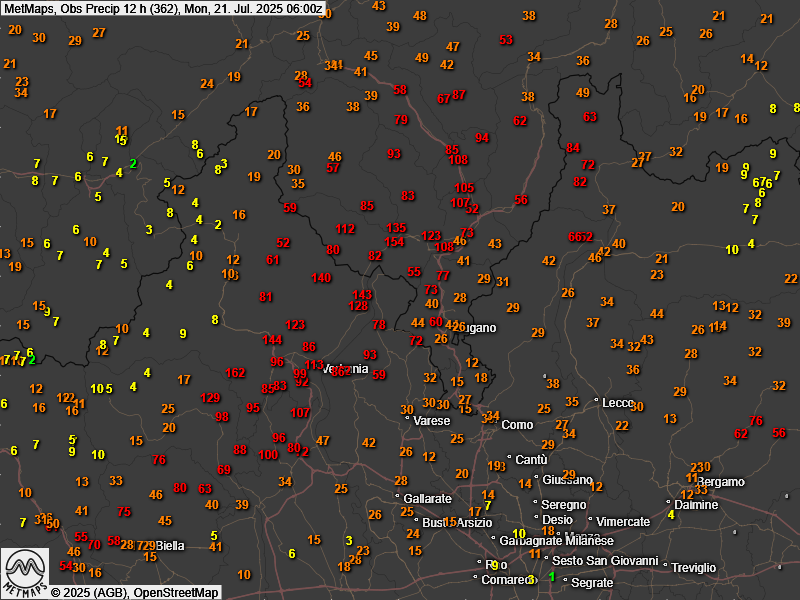Select the Gallarate town label
Screen dimensions: 800x600
428,498
